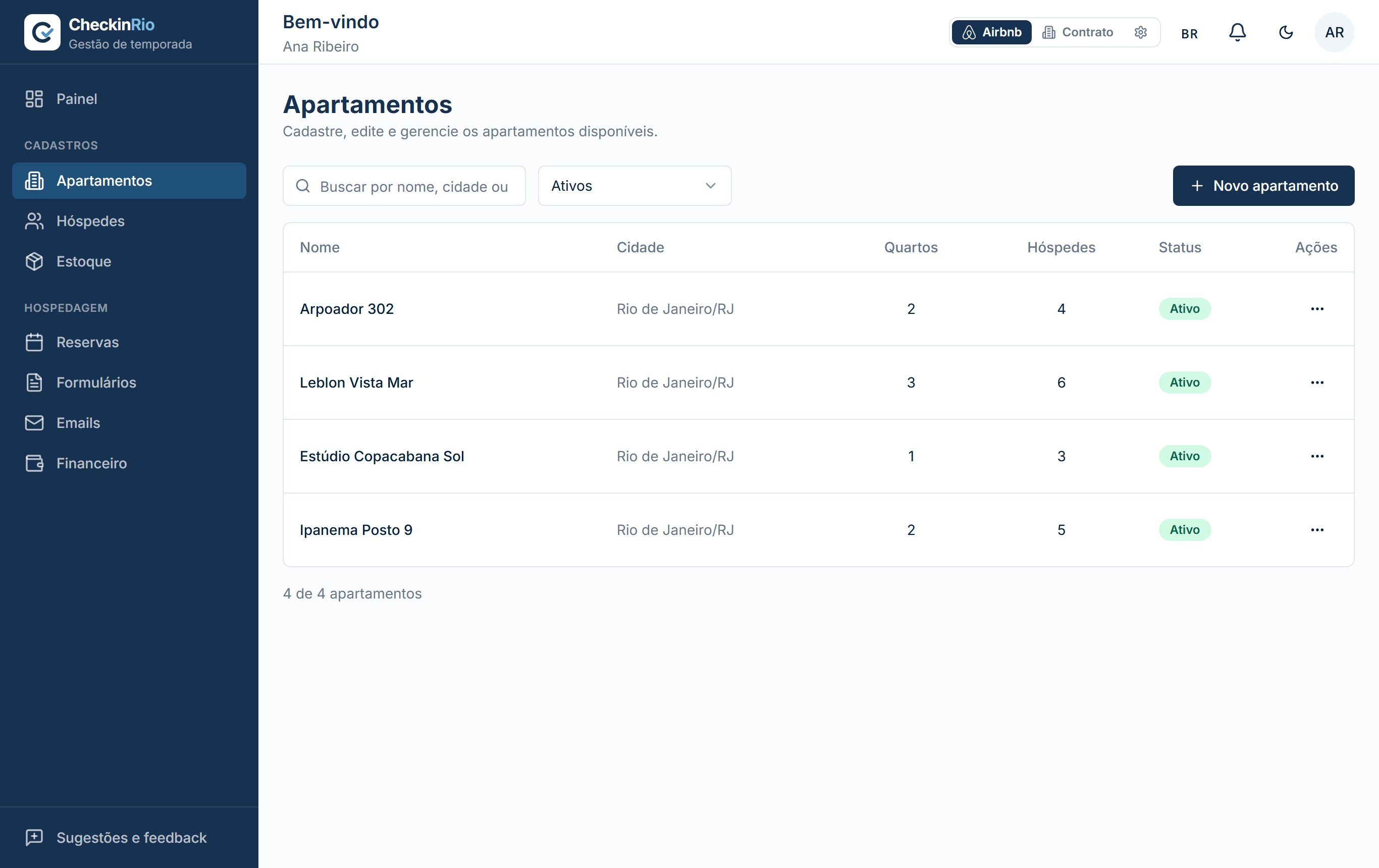Select Estúdio Copacabana Sol apartment name
Viewport: 1379px width, 868px height.
point(382,456)
